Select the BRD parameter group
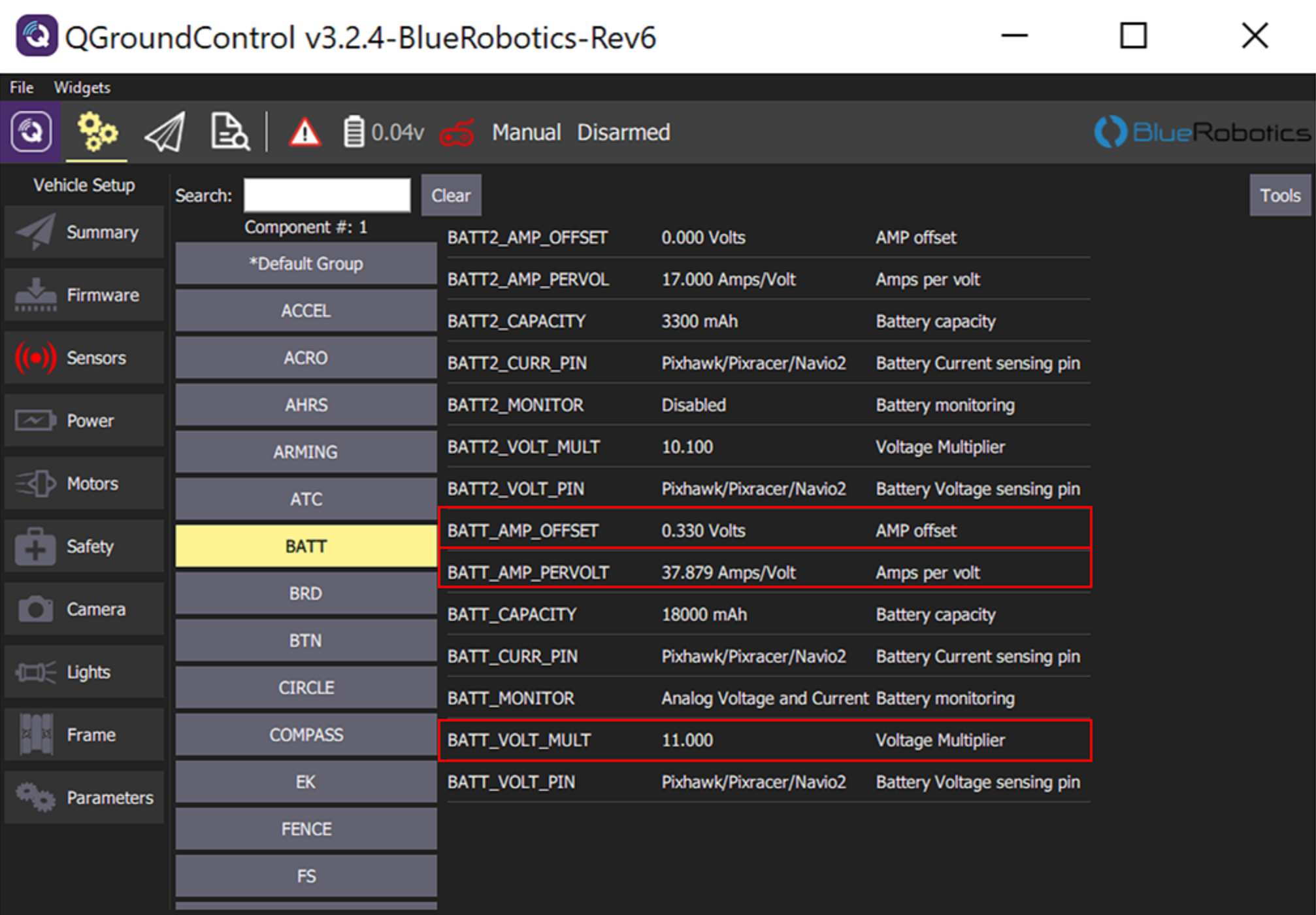The height and width of the screenshot is (915, 1316). (x=306, y=593)
